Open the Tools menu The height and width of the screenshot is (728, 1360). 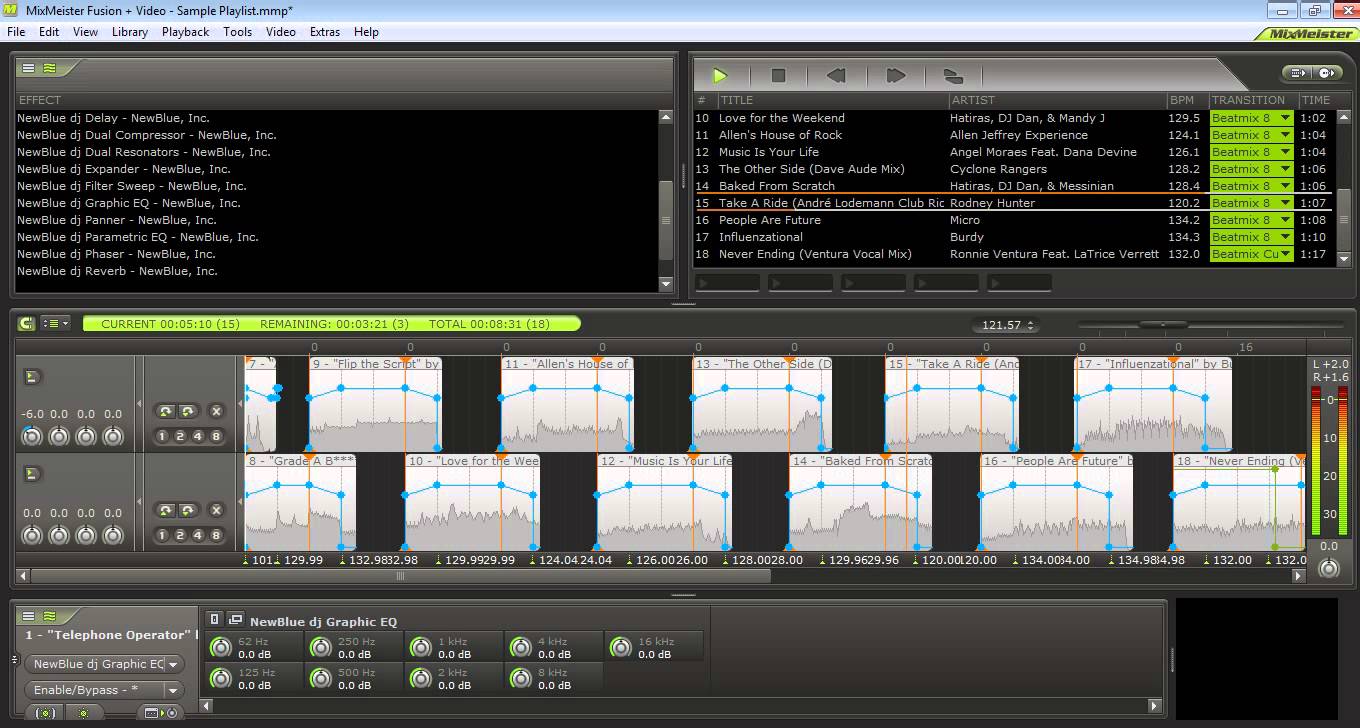click(238, 32)
